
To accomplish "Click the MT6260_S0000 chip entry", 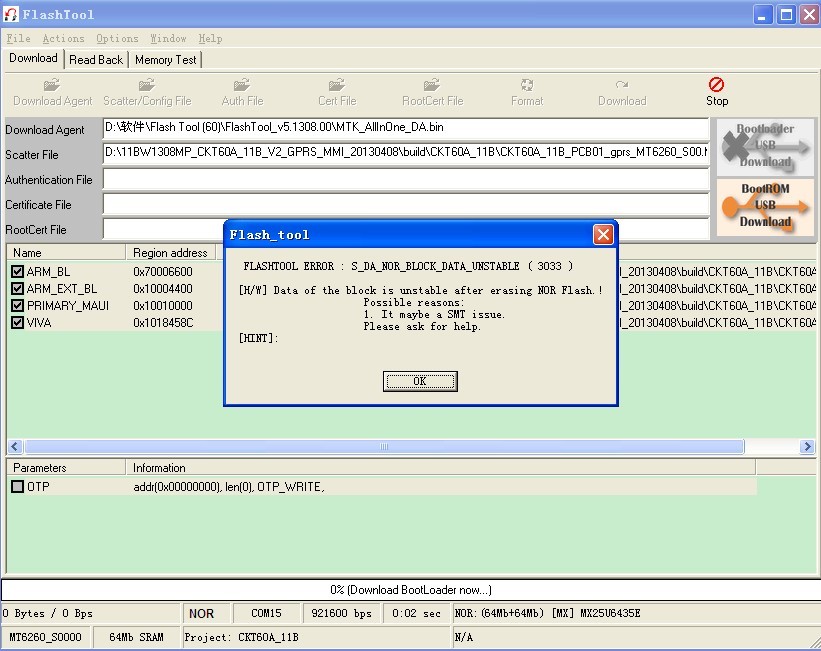I will click(x=46, y=637).
